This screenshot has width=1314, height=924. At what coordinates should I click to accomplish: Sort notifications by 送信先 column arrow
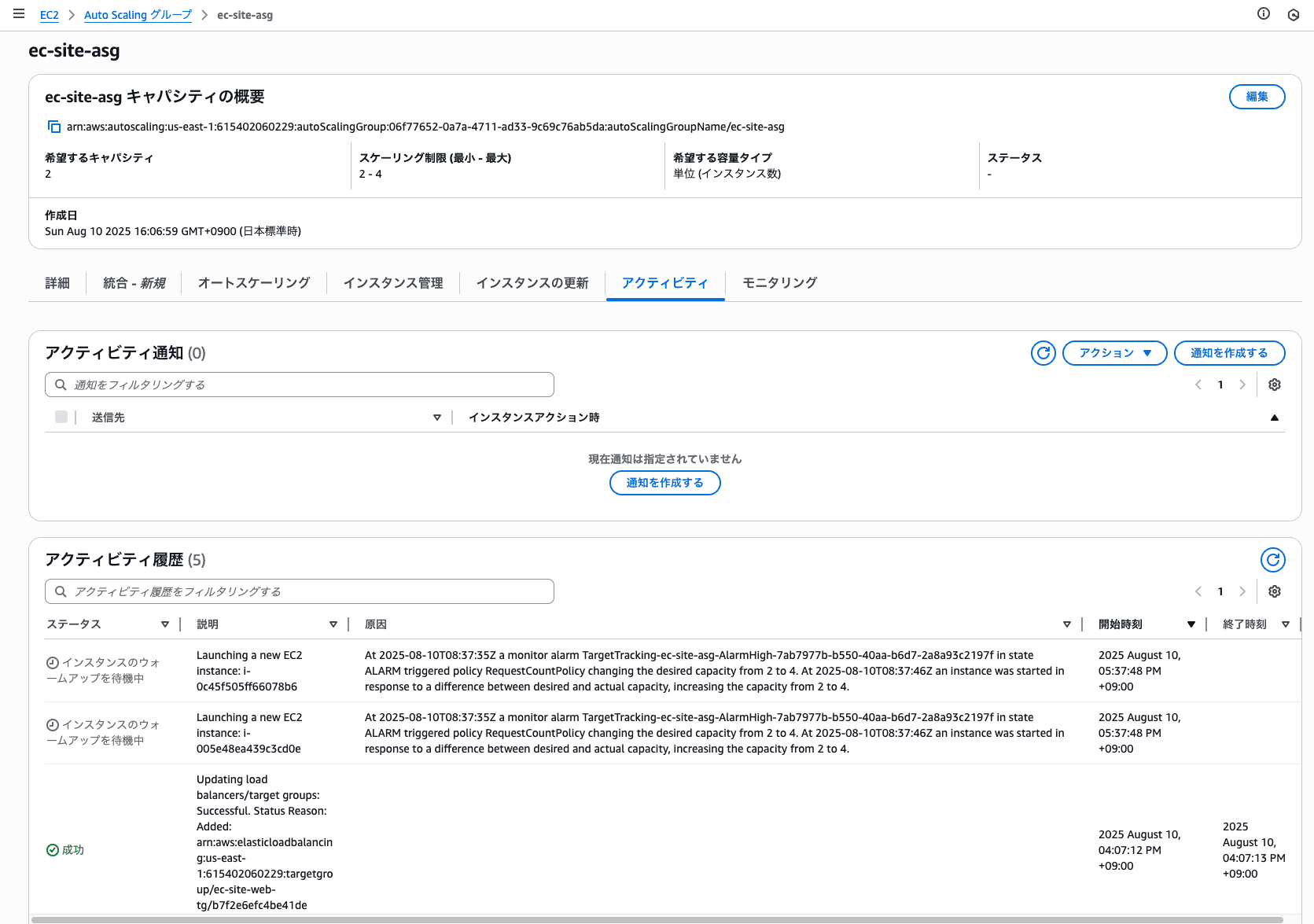437,418
